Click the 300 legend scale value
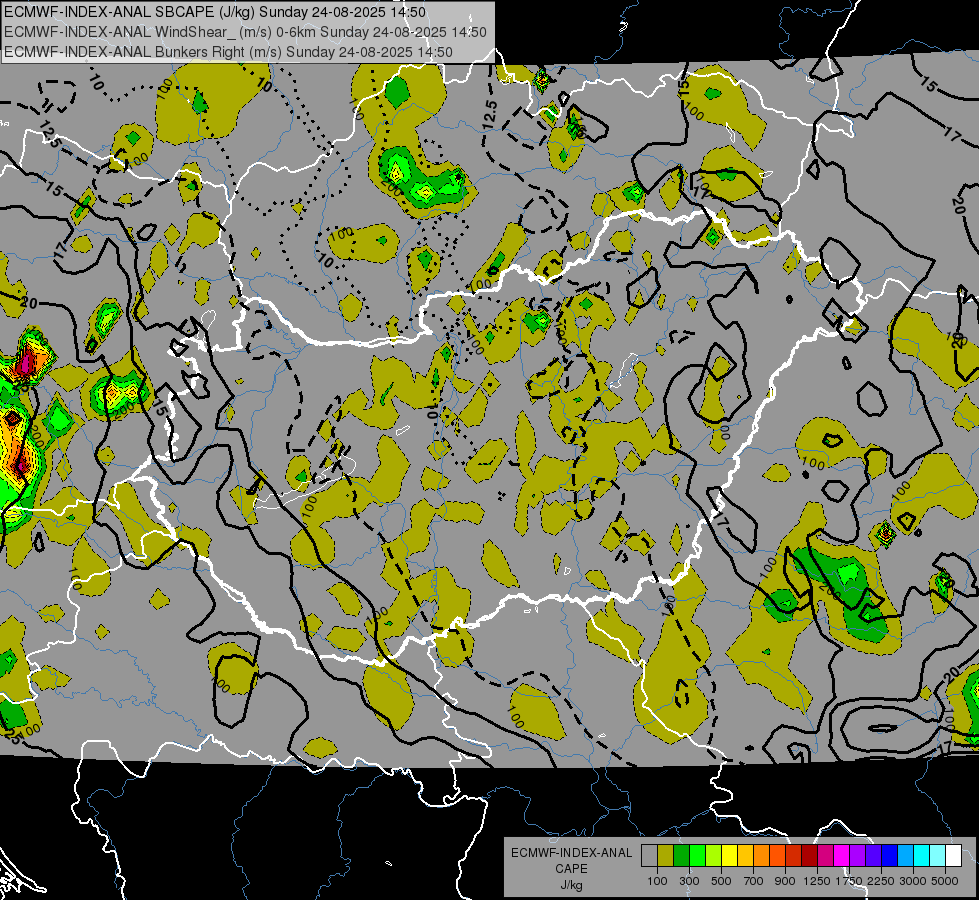The image size is (979, 900). 689,881
